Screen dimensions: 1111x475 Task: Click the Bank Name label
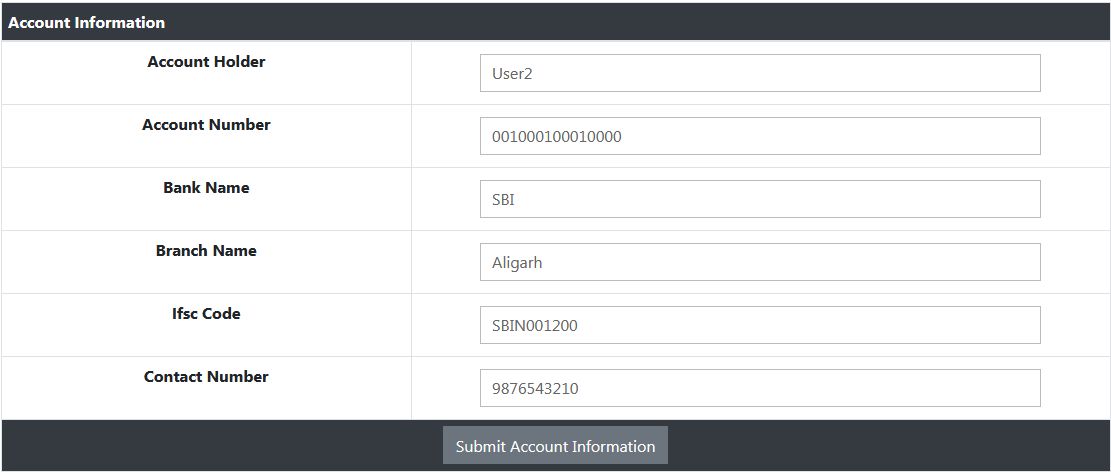[206, 188]
